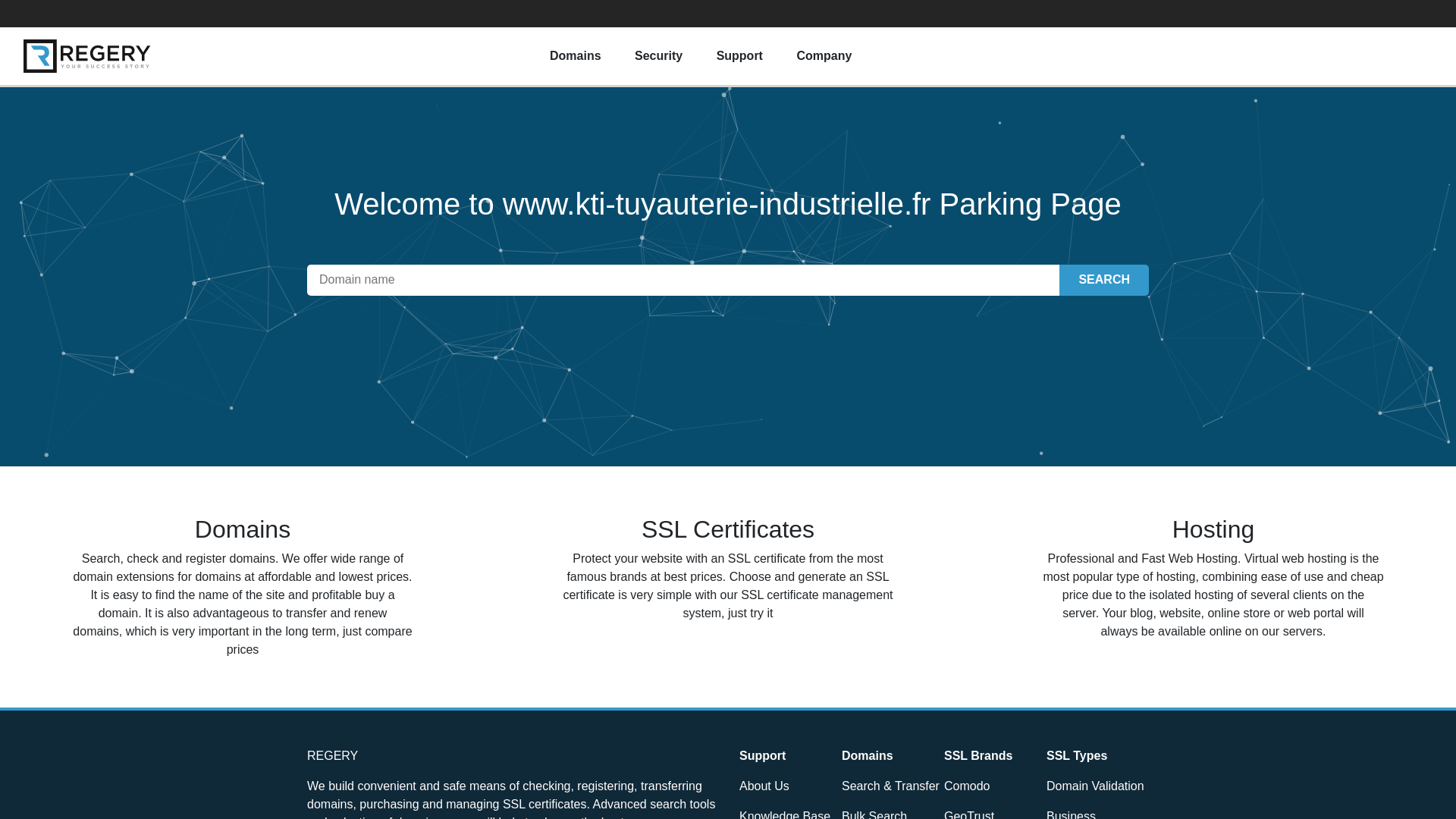Open the Domain Validation SSL type link

pos(1094,786)
